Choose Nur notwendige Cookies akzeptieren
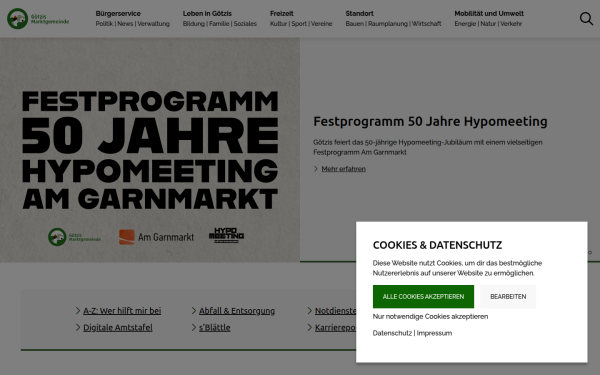 pos(430,316)
